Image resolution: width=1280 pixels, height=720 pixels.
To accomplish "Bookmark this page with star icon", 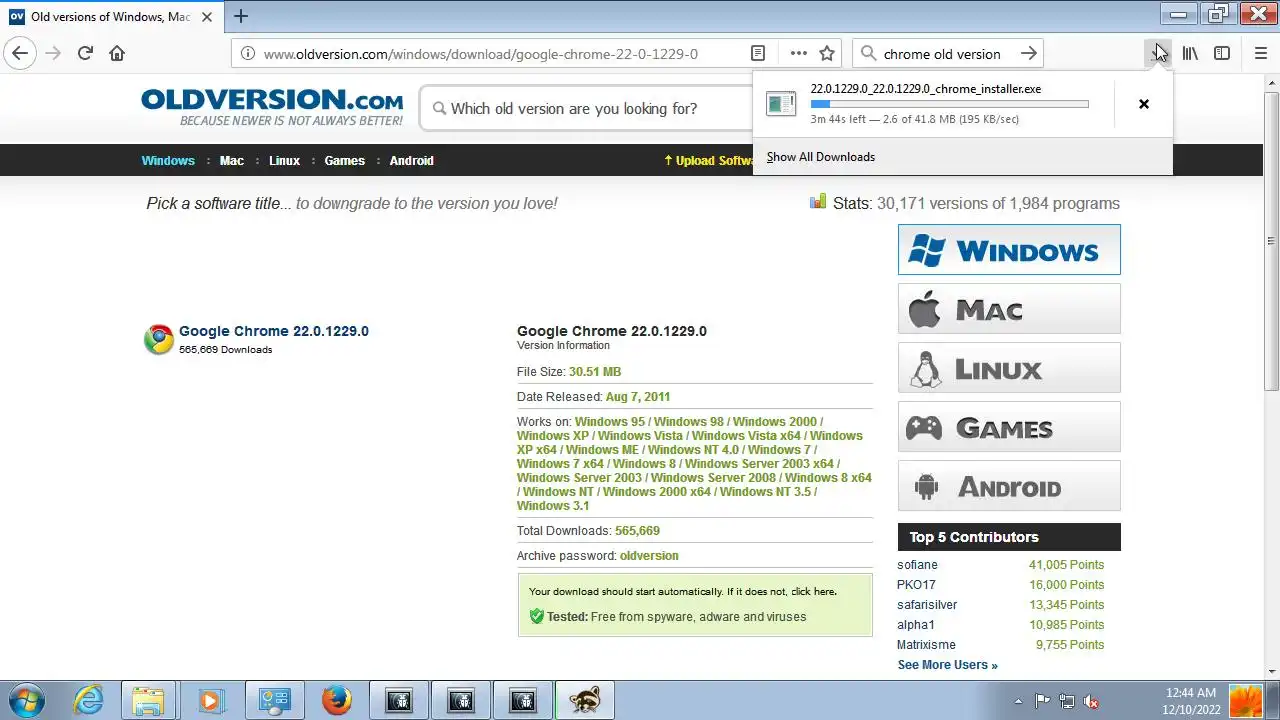I will [827, 54].
